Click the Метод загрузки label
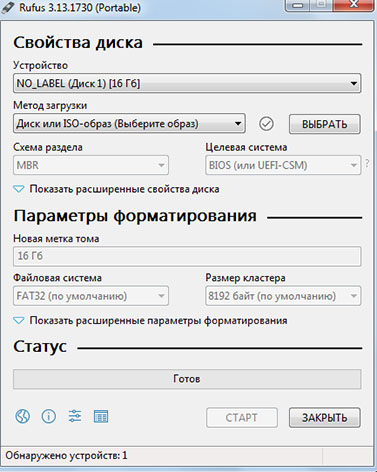The width and height of the screenshot is (377, 472). 50,106
